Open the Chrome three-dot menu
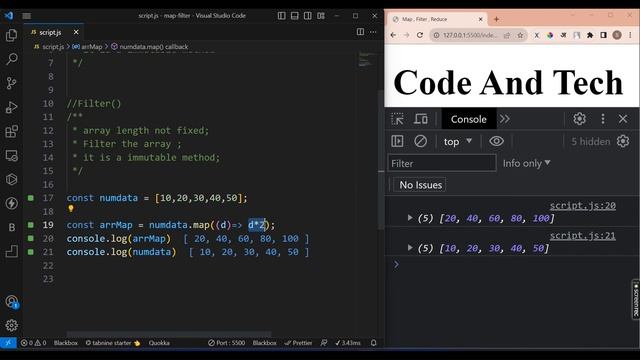Viewport: 640px width, 360px height. point(631,35)
